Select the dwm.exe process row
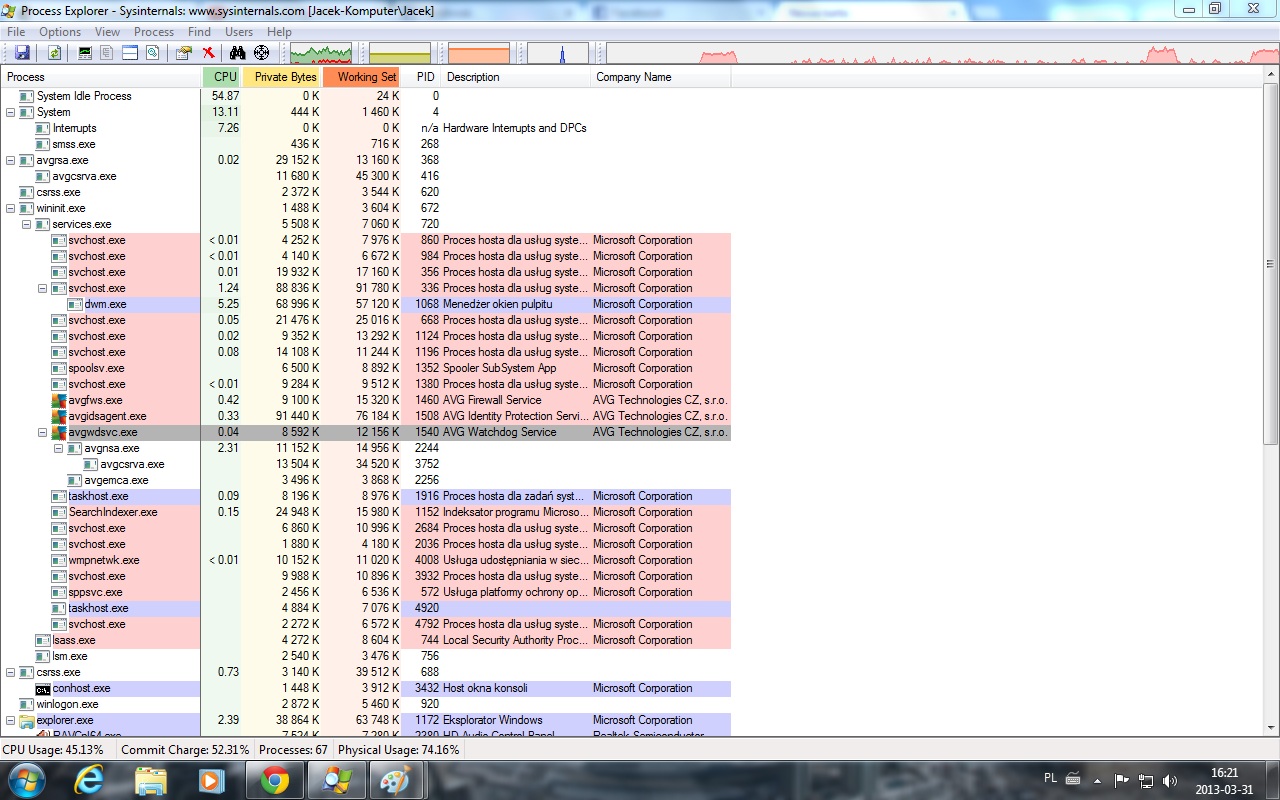Screen dimensions: 1280x800 (366, 304)
